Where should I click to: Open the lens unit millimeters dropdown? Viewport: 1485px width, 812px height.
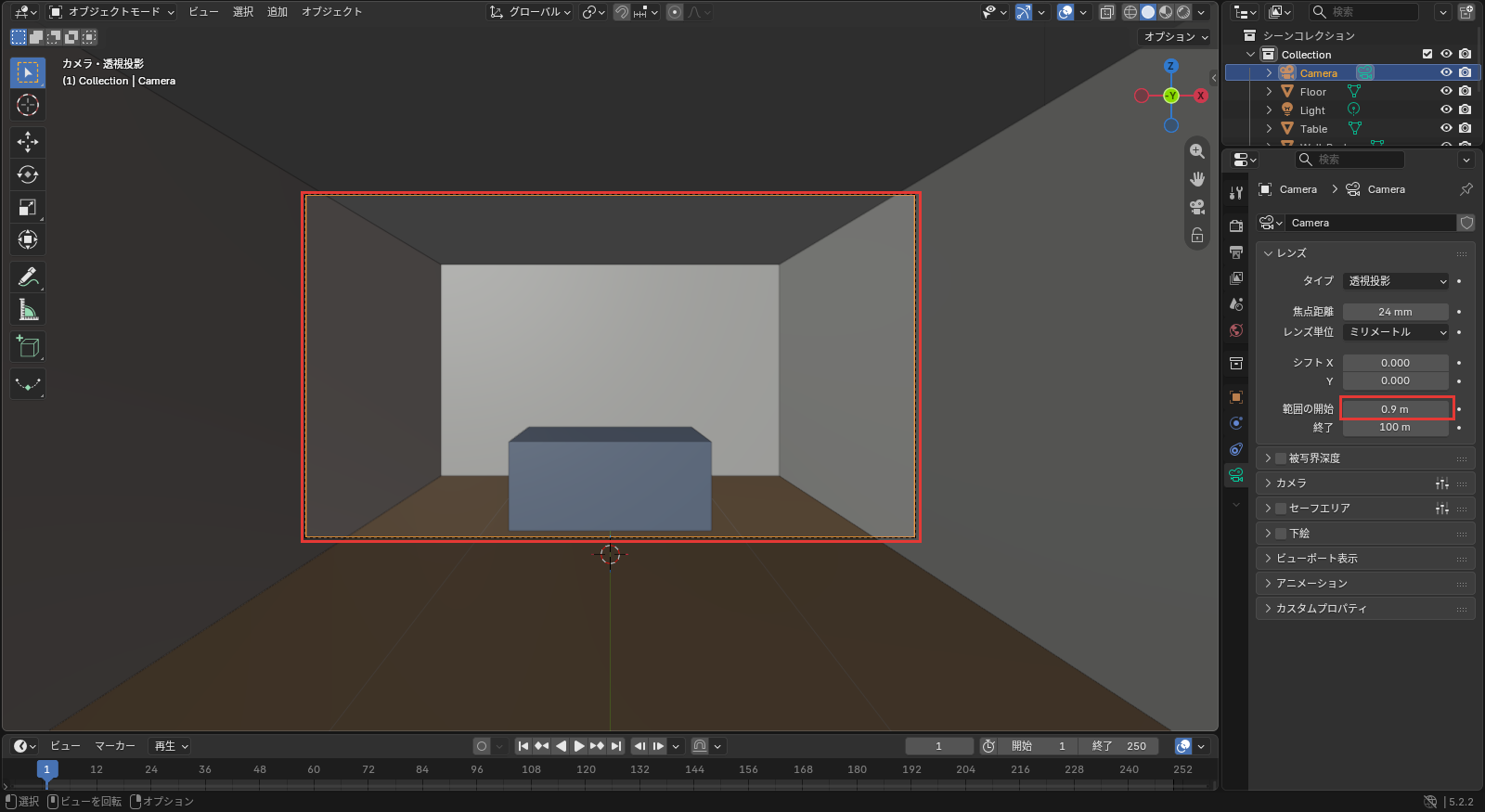pos(1396,332)
